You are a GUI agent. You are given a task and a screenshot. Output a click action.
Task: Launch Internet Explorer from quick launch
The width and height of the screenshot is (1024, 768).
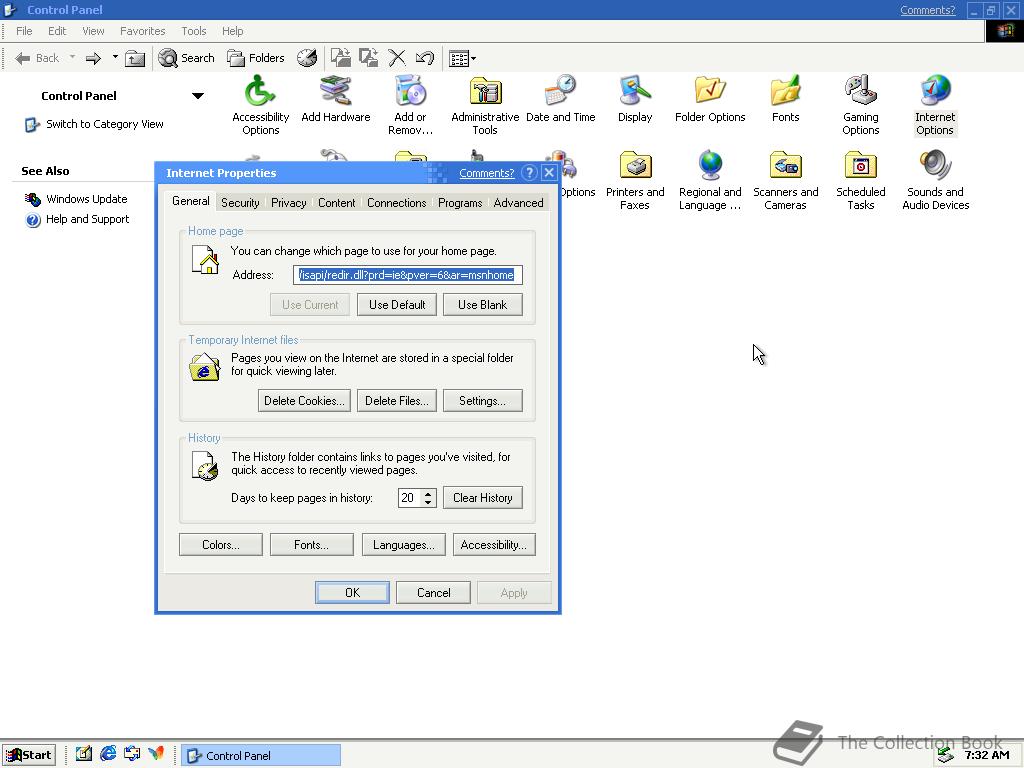click(x=108, y=754)
